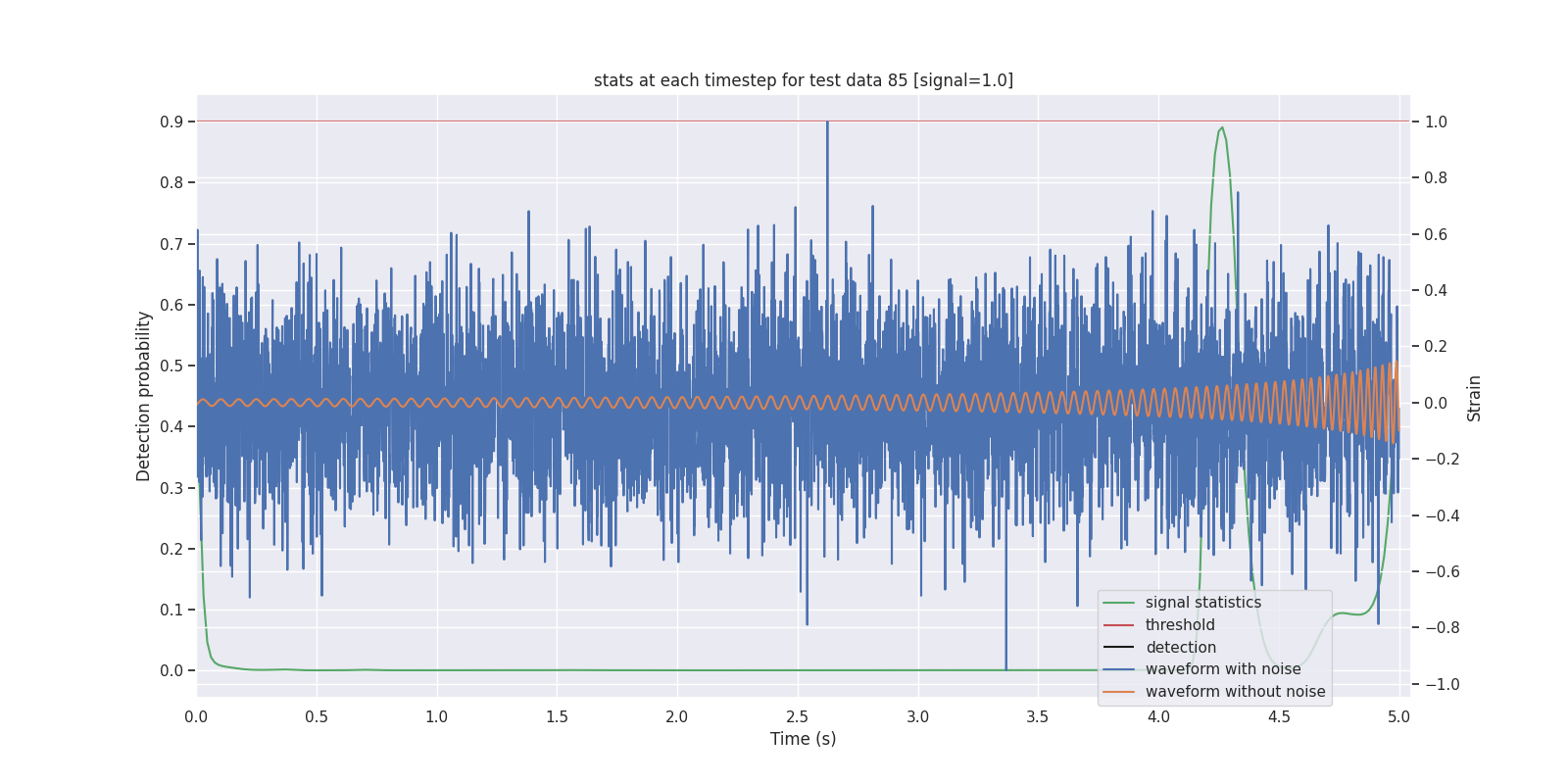Screen dimensions: 1568x784
Task: Click the x-axis tick label '4.5'
Action: tap(1278, 717)
